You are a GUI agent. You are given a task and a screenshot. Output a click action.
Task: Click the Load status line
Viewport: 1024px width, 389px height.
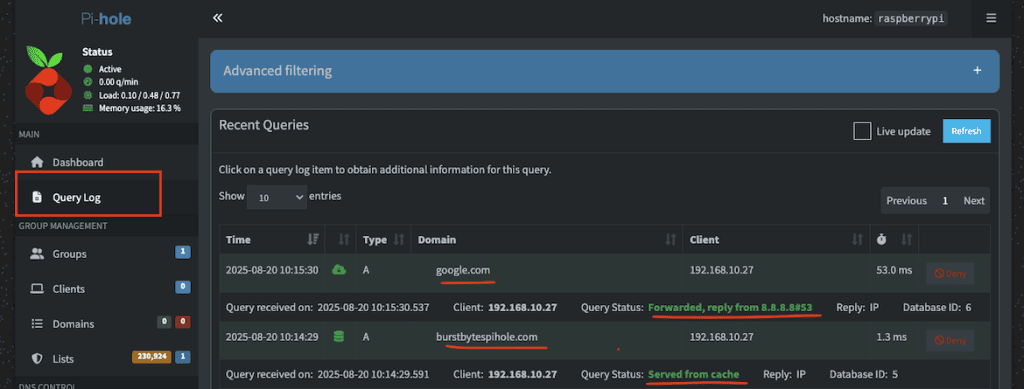[x=131, y=95]
